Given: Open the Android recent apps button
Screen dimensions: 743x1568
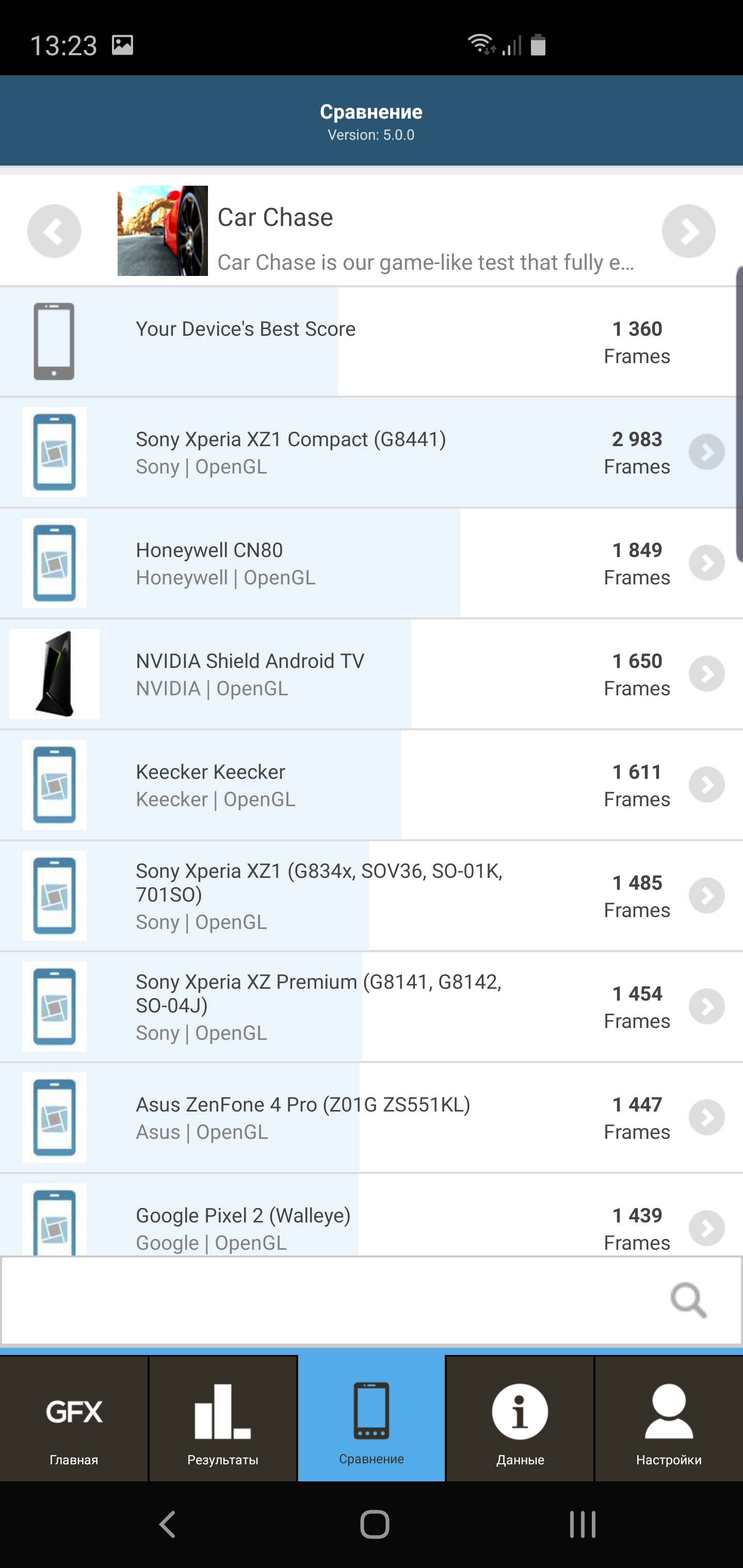Looking at the screenshot, I should click(582, 1525).
